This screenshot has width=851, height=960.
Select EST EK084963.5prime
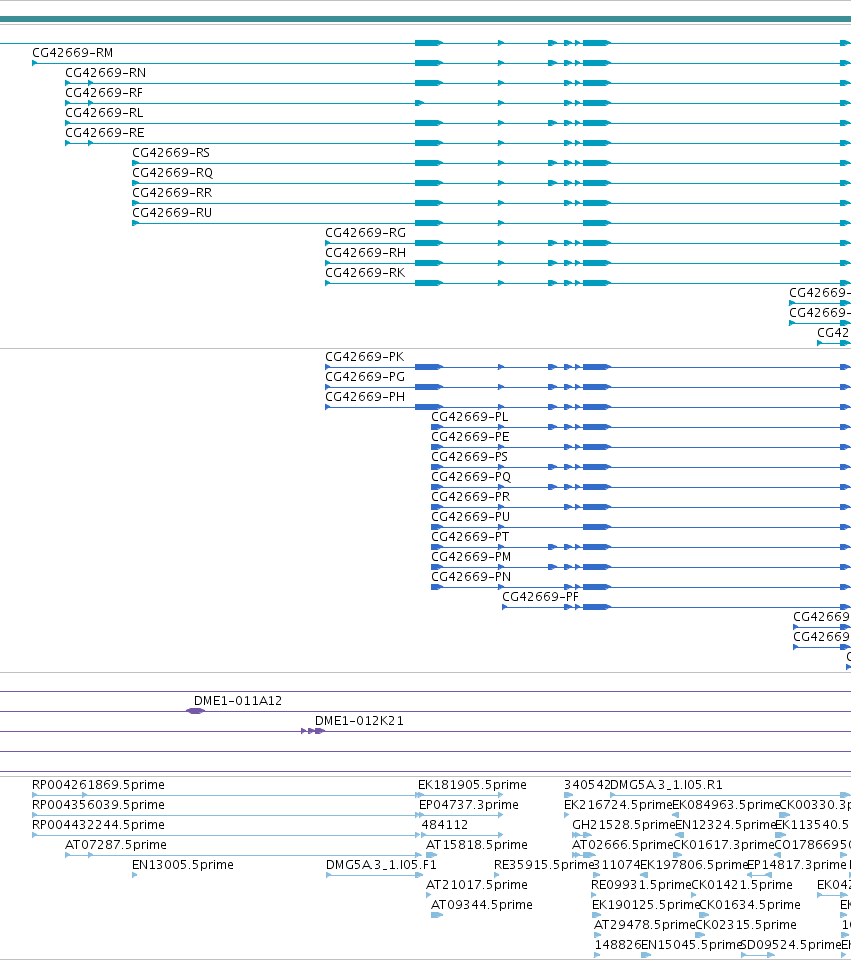coord(726,805)
